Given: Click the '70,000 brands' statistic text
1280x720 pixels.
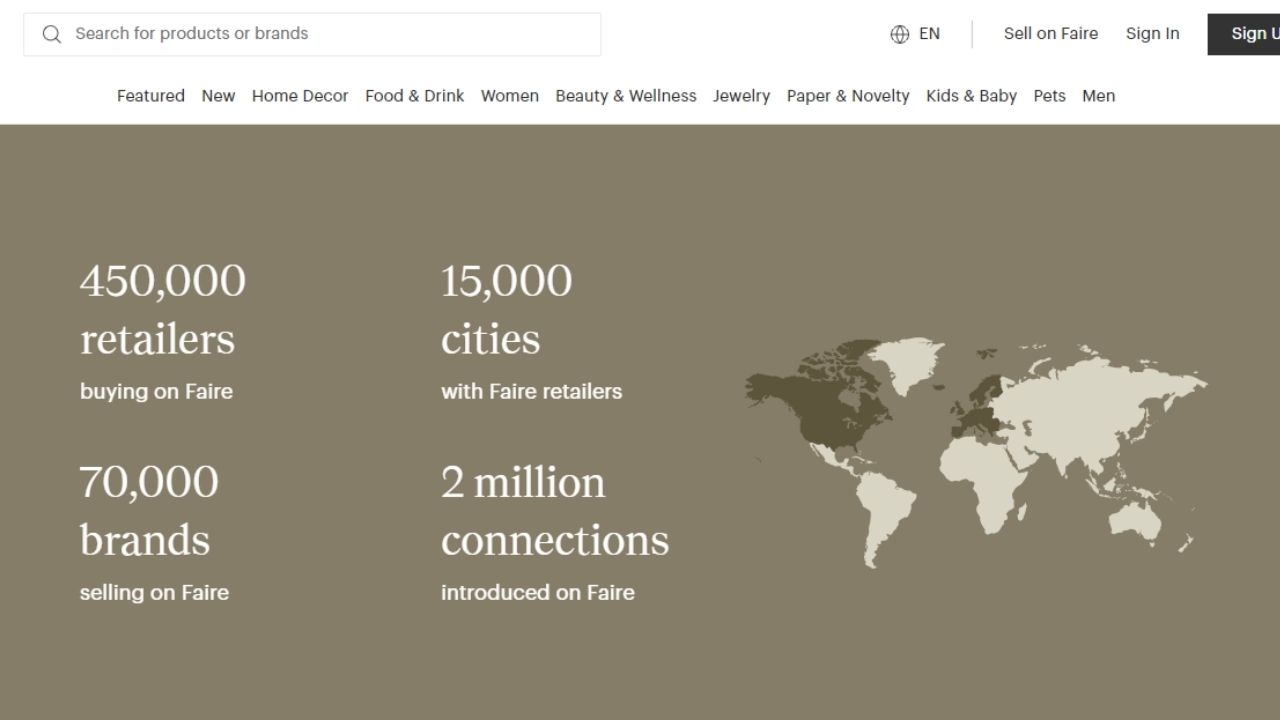Looking at the screenshot, I should (x=149, y=511).
